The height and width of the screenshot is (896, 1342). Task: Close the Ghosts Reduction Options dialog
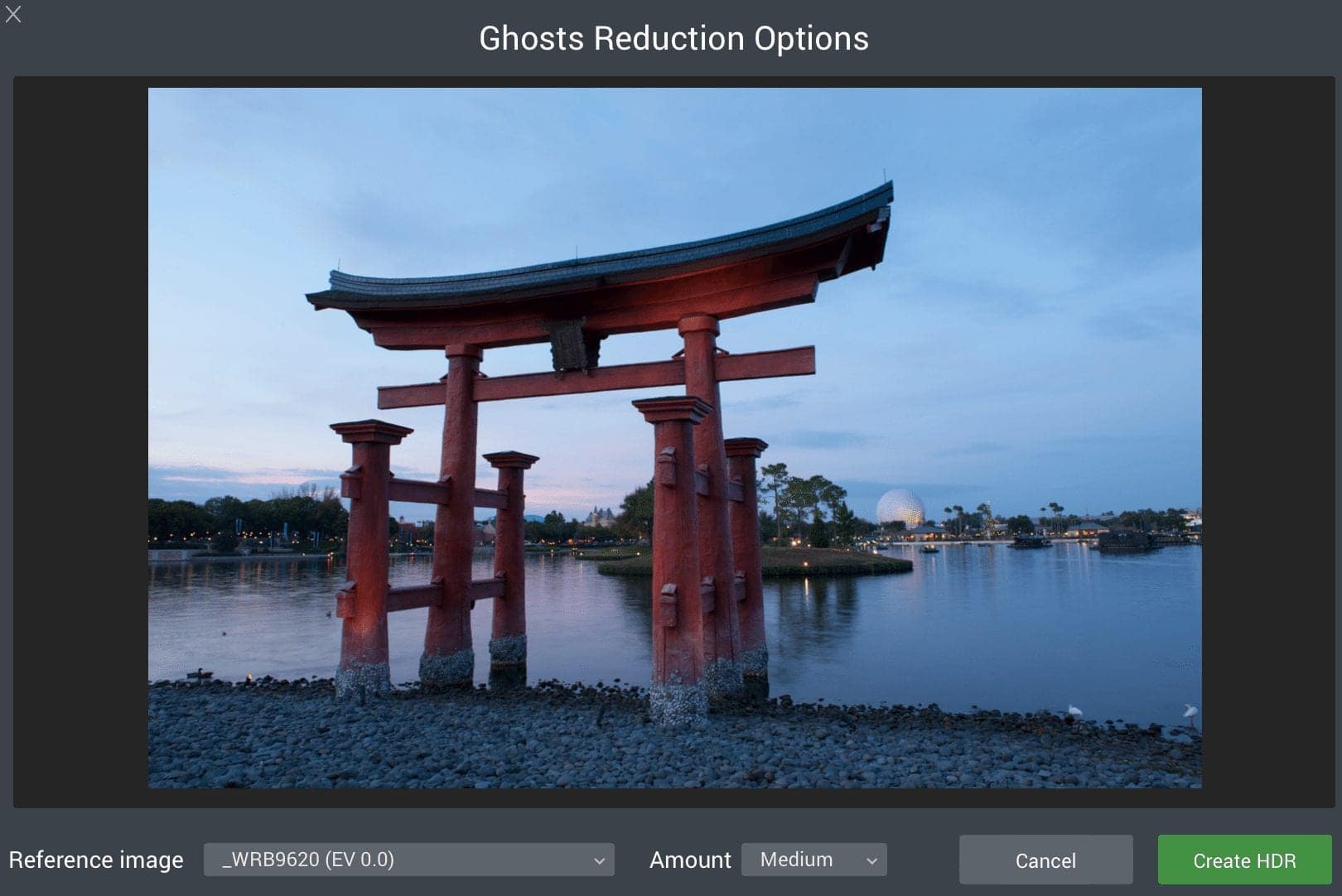pyautogui.click(x=13, y=14)
